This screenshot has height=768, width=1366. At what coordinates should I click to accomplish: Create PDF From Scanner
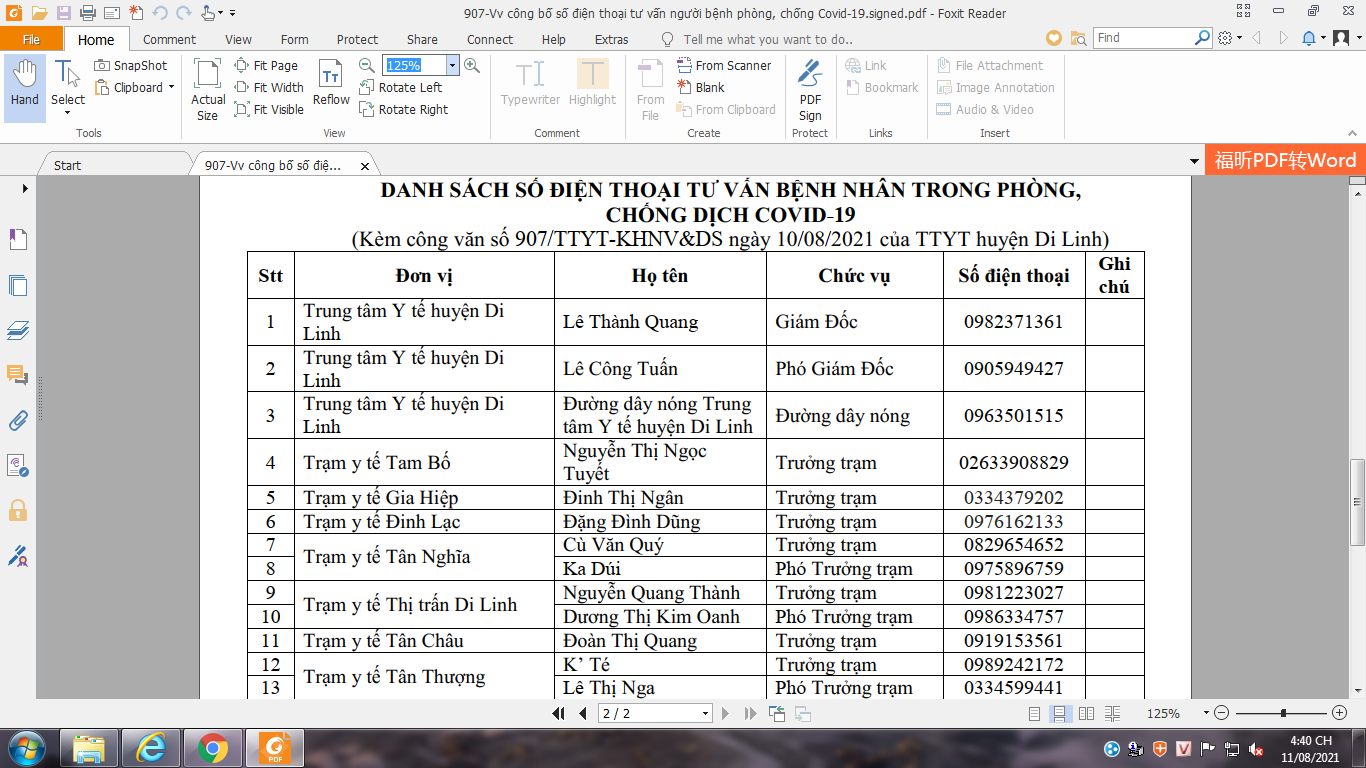click(723, 65)
